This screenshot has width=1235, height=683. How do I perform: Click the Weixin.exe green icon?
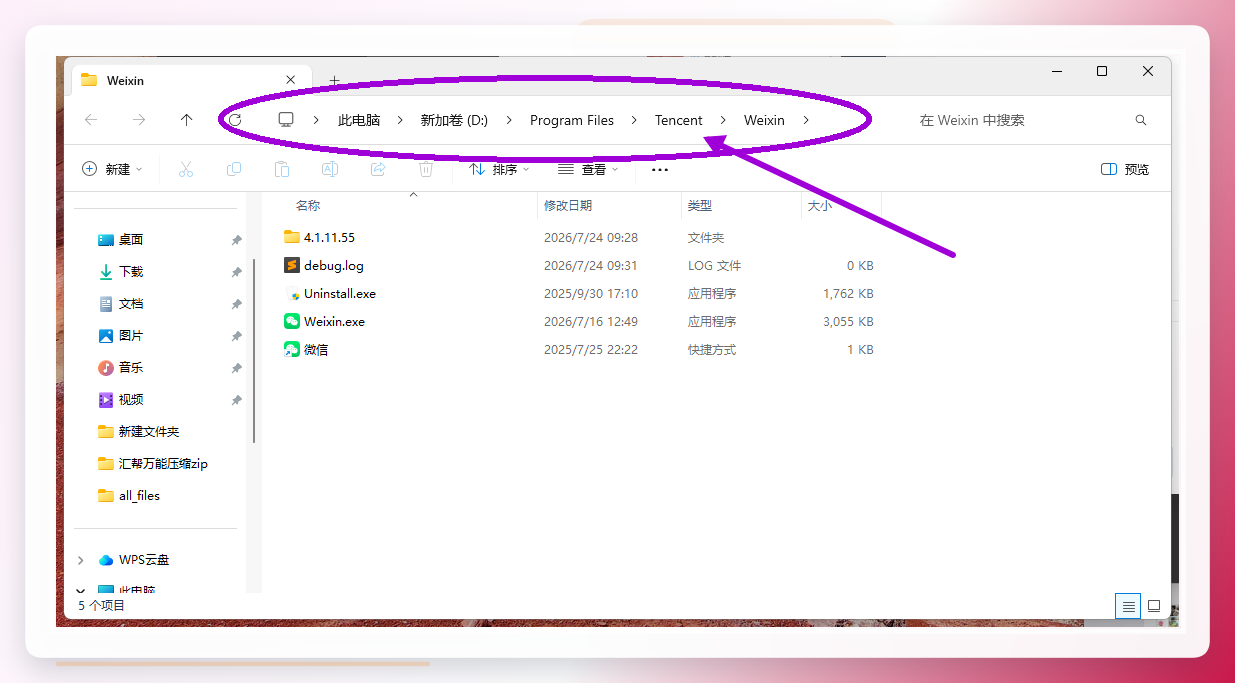[x=292, y=322]
